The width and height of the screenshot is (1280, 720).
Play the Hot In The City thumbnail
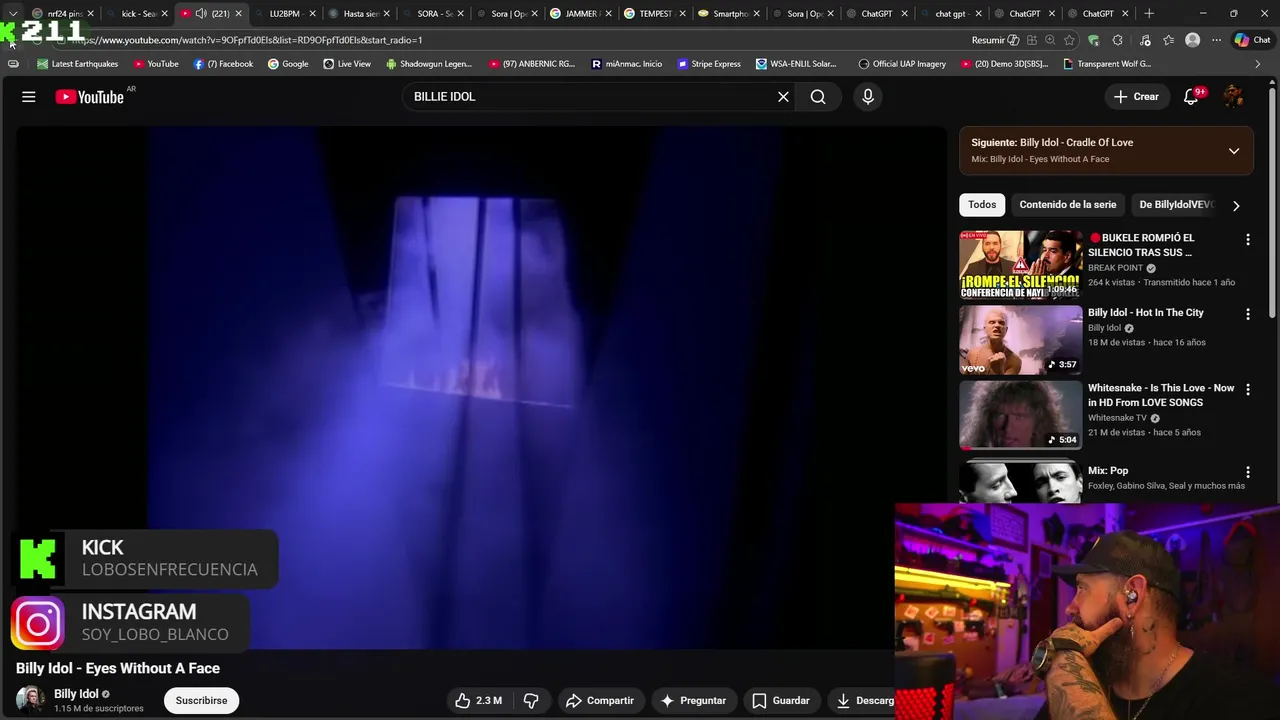[1020, 340]
